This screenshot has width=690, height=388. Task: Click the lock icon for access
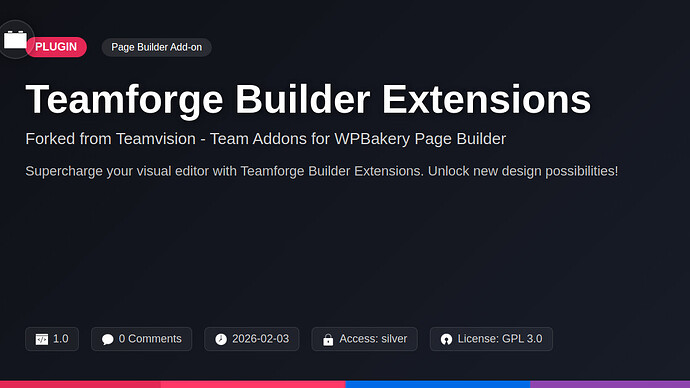tap(328, 339)
